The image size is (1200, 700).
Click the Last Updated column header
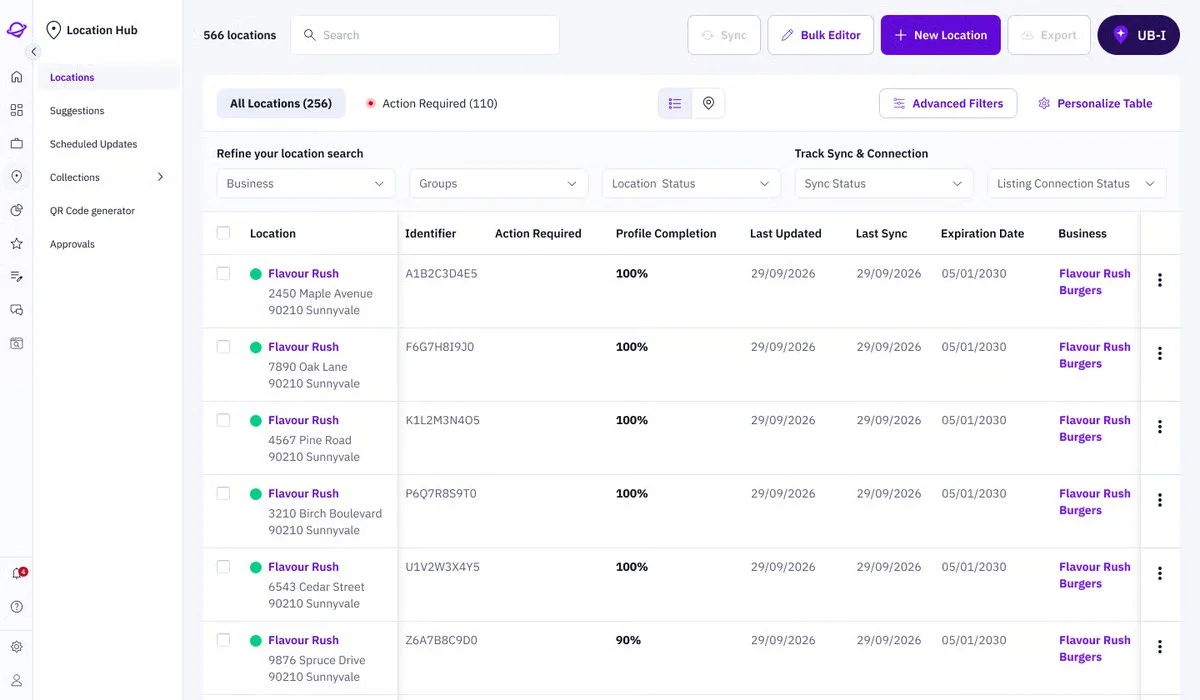(x=786, y=233)
